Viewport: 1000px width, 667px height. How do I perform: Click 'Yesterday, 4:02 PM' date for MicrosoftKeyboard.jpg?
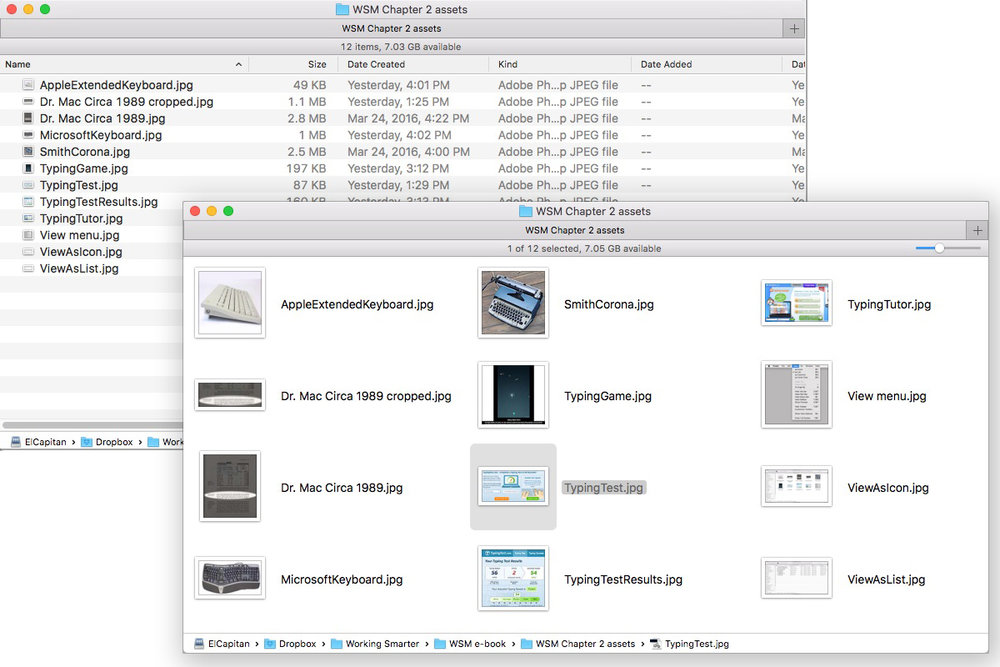399,135
